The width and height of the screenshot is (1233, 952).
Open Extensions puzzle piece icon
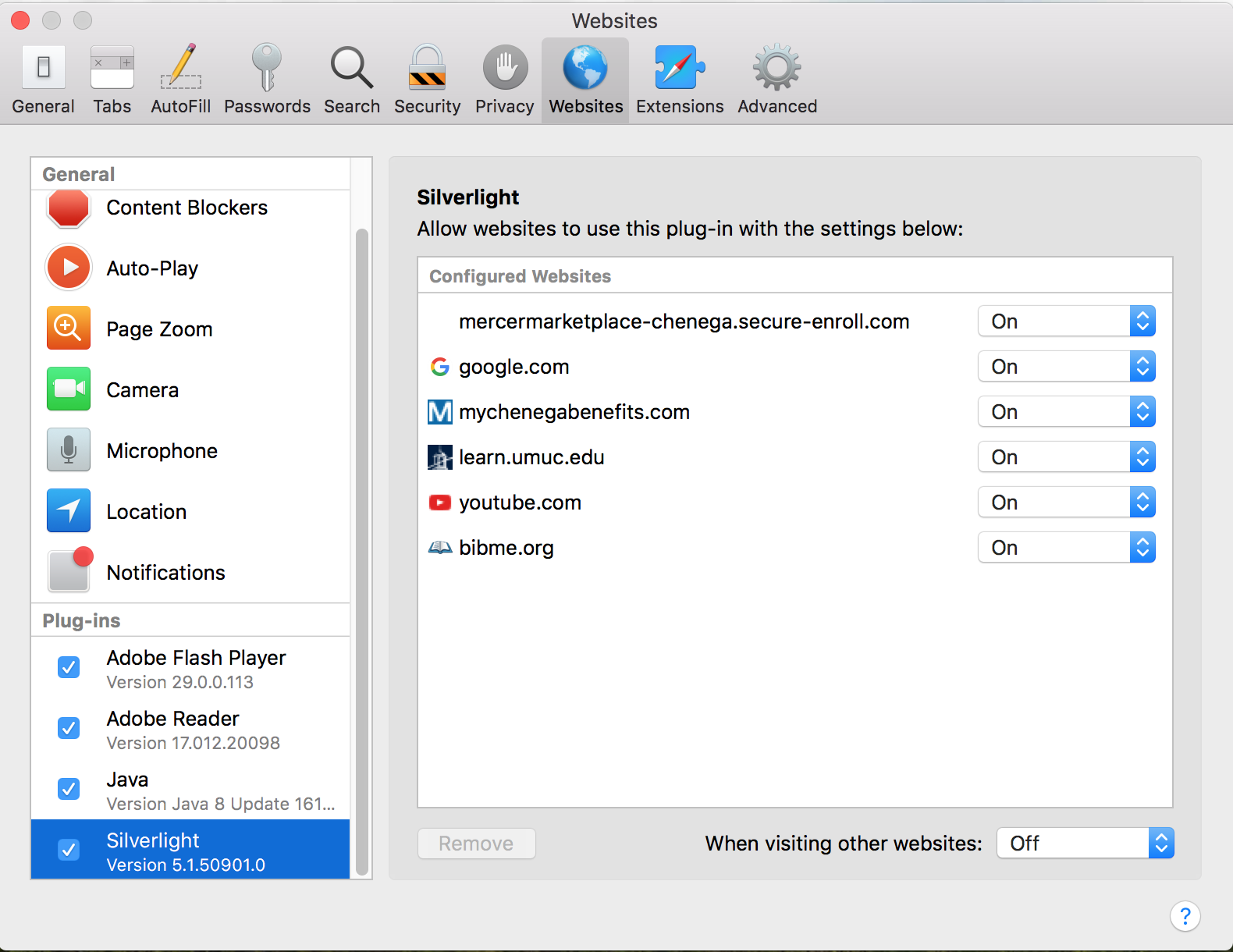point(680,67)
